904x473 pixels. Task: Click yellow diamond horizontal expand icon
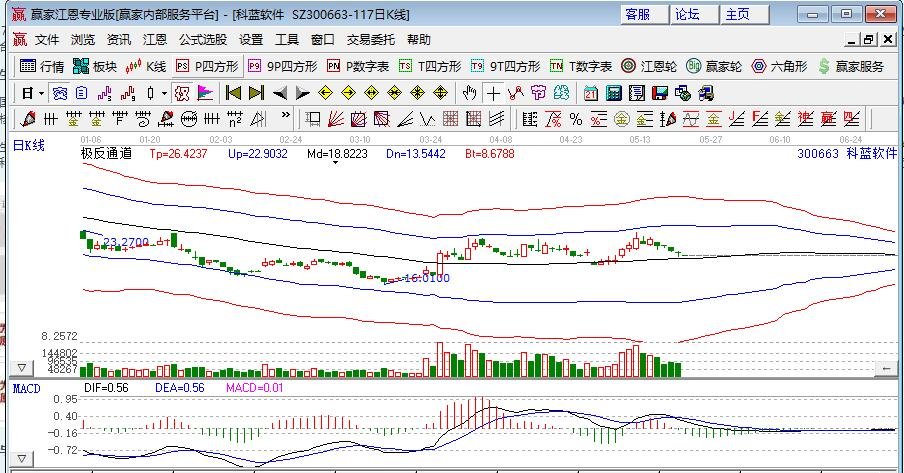point(372,93)
